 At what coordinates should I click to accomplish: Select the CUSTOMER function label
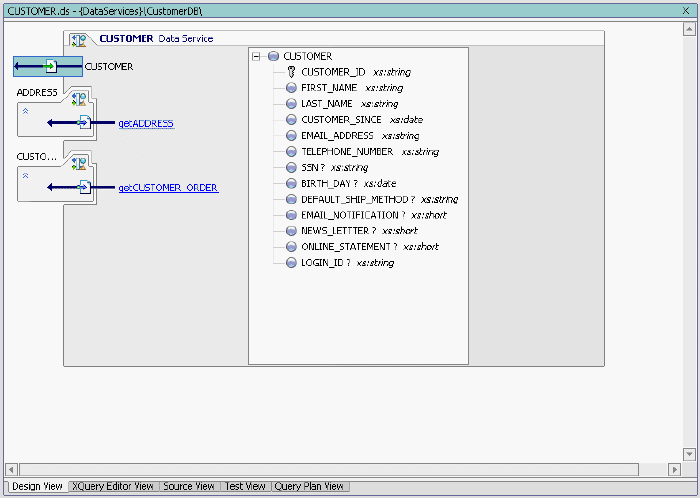click(x=109, y=66)
